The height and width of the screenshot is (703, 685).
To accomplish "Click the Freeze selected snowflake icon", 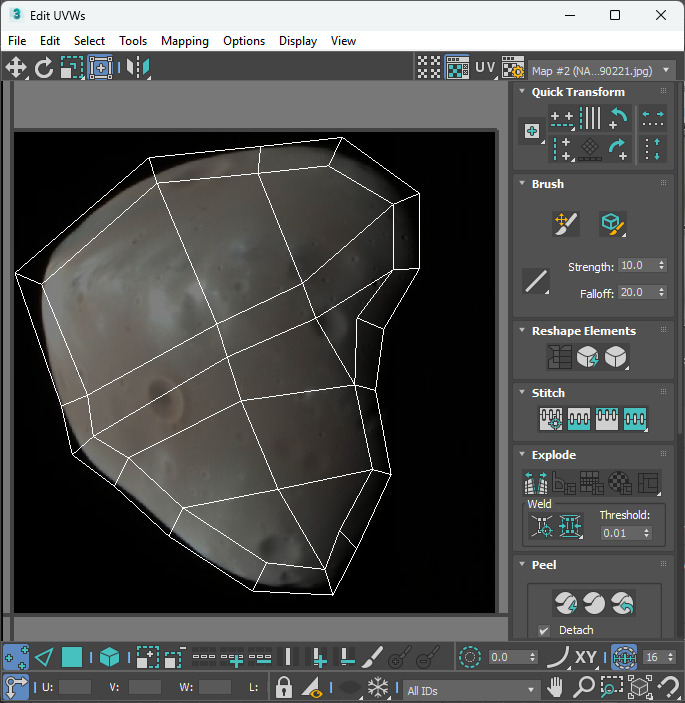I will 378,687.
